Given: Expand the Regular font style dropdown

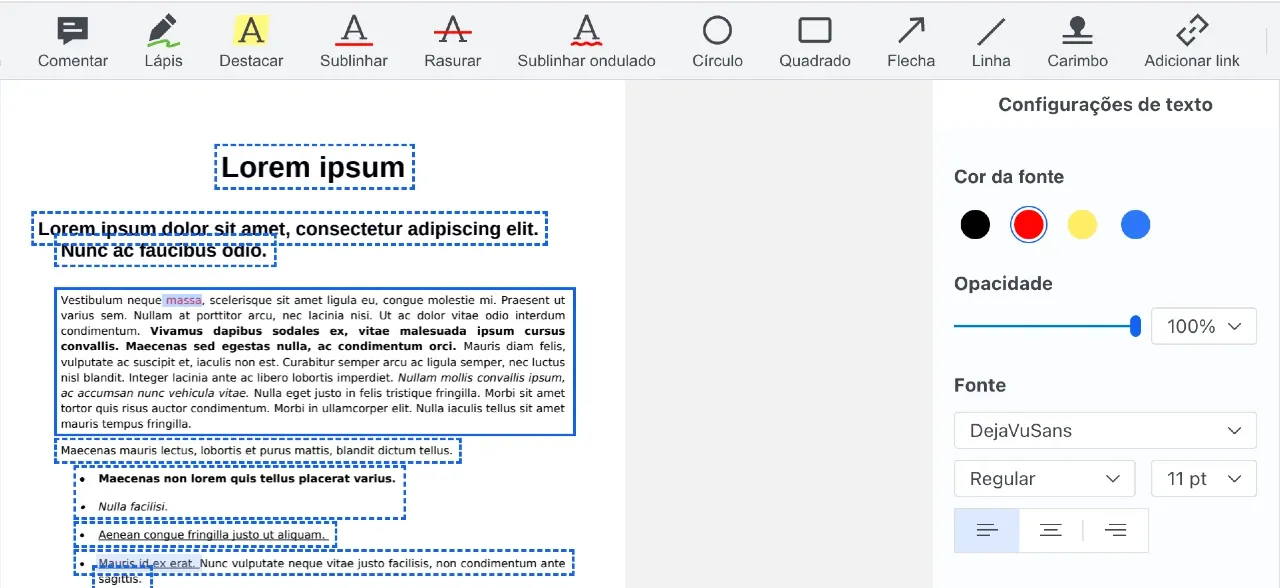Looking at the screenshot, I should [1044, 479].
